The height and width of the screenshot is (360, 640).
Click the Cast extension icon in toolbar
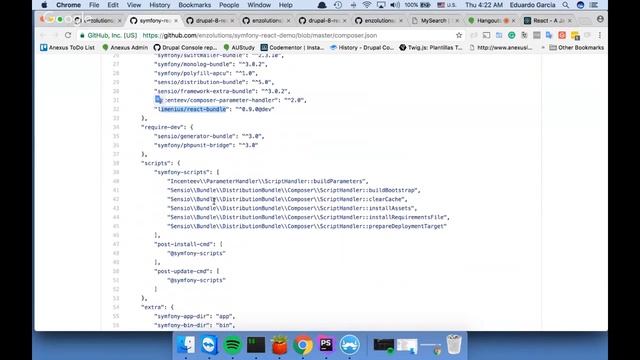[486, 36]
